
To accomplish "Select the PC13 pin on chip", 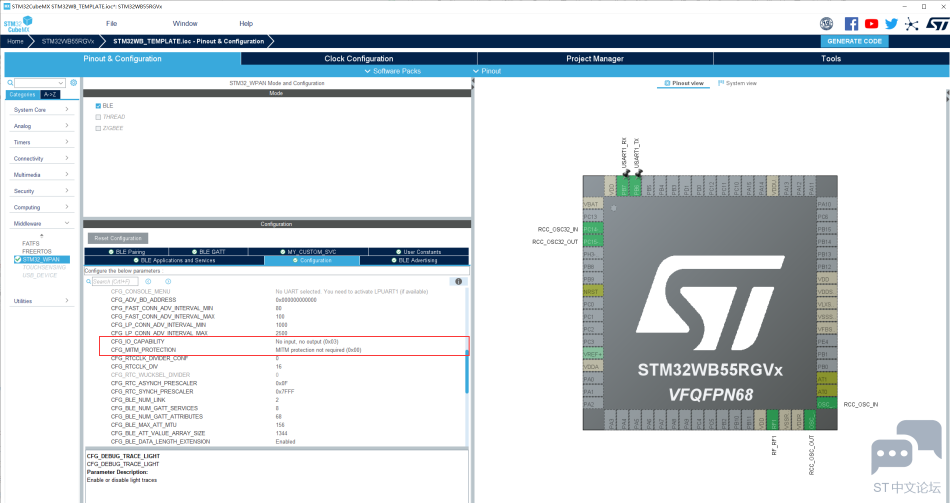I will (x=593, y=216).
